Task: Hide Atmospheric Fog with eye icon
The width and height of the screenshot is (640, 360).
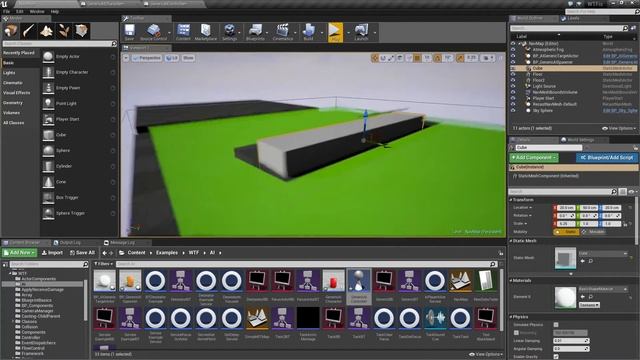Action: [513, 50]
